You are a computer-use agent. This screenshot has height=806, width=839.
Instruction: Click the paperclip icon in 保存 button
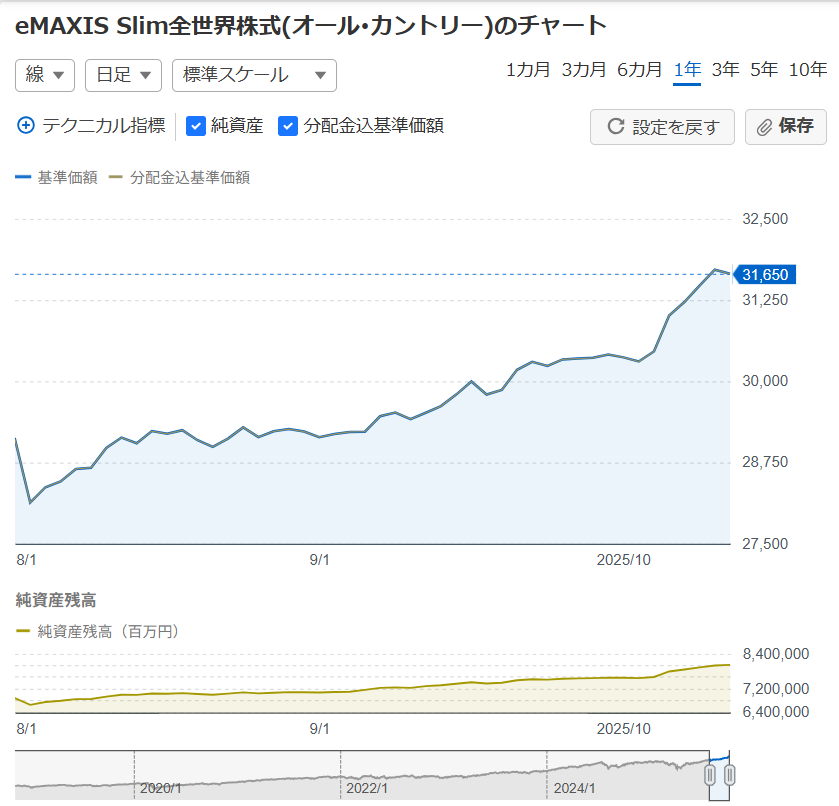764,127
